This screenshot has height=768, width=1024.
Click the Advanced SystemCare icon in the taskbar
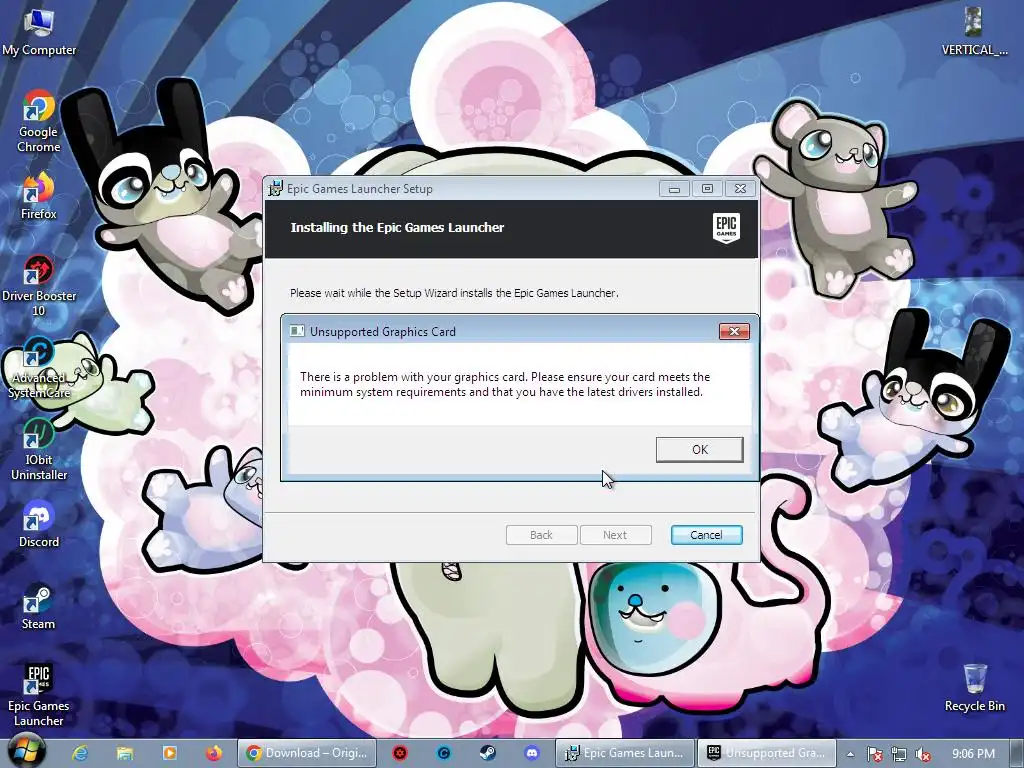pyautogui.click(x=443, y=753)
